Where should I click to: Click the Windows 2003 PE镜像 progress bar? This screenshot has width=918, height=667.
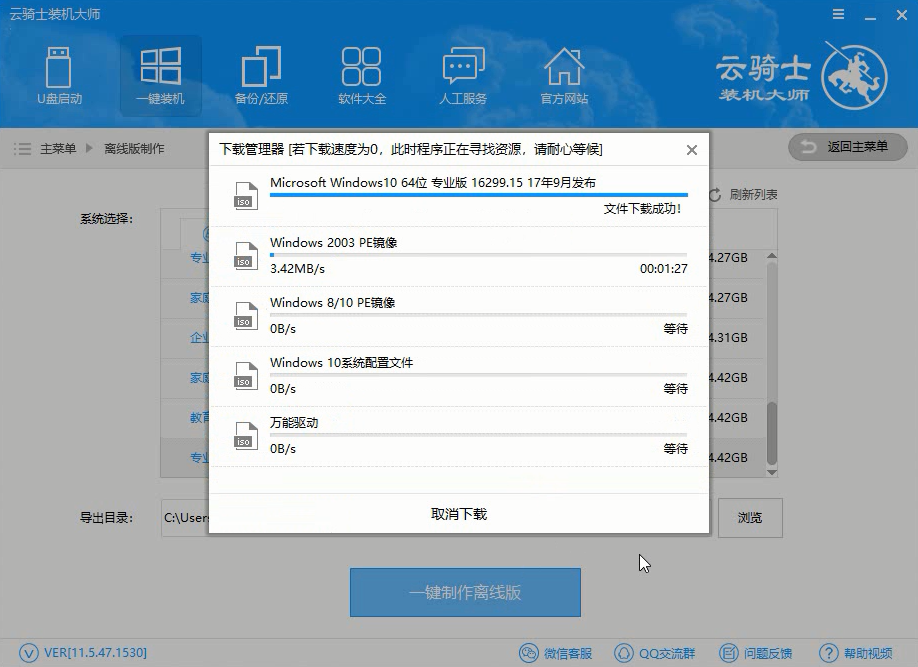click(x=478, y=255)
